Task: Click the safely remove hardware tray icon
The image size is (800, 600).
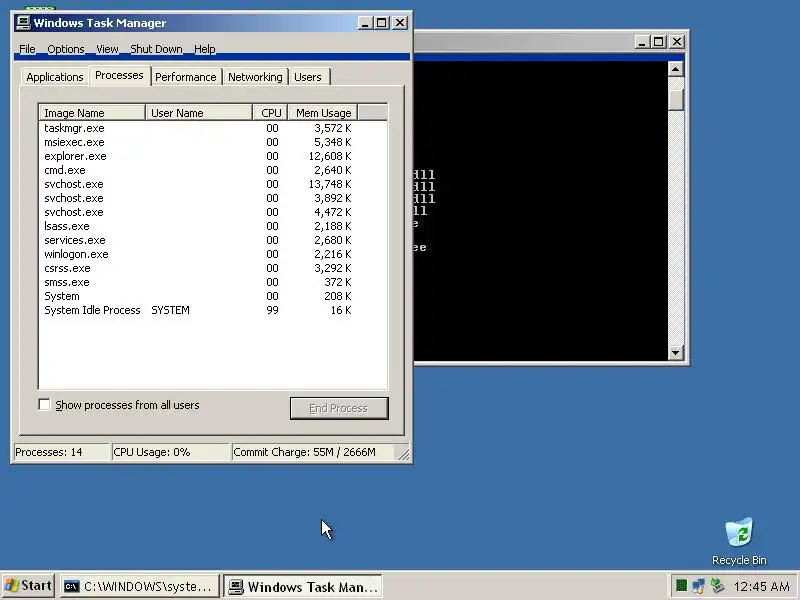Action: coord(717,586)
